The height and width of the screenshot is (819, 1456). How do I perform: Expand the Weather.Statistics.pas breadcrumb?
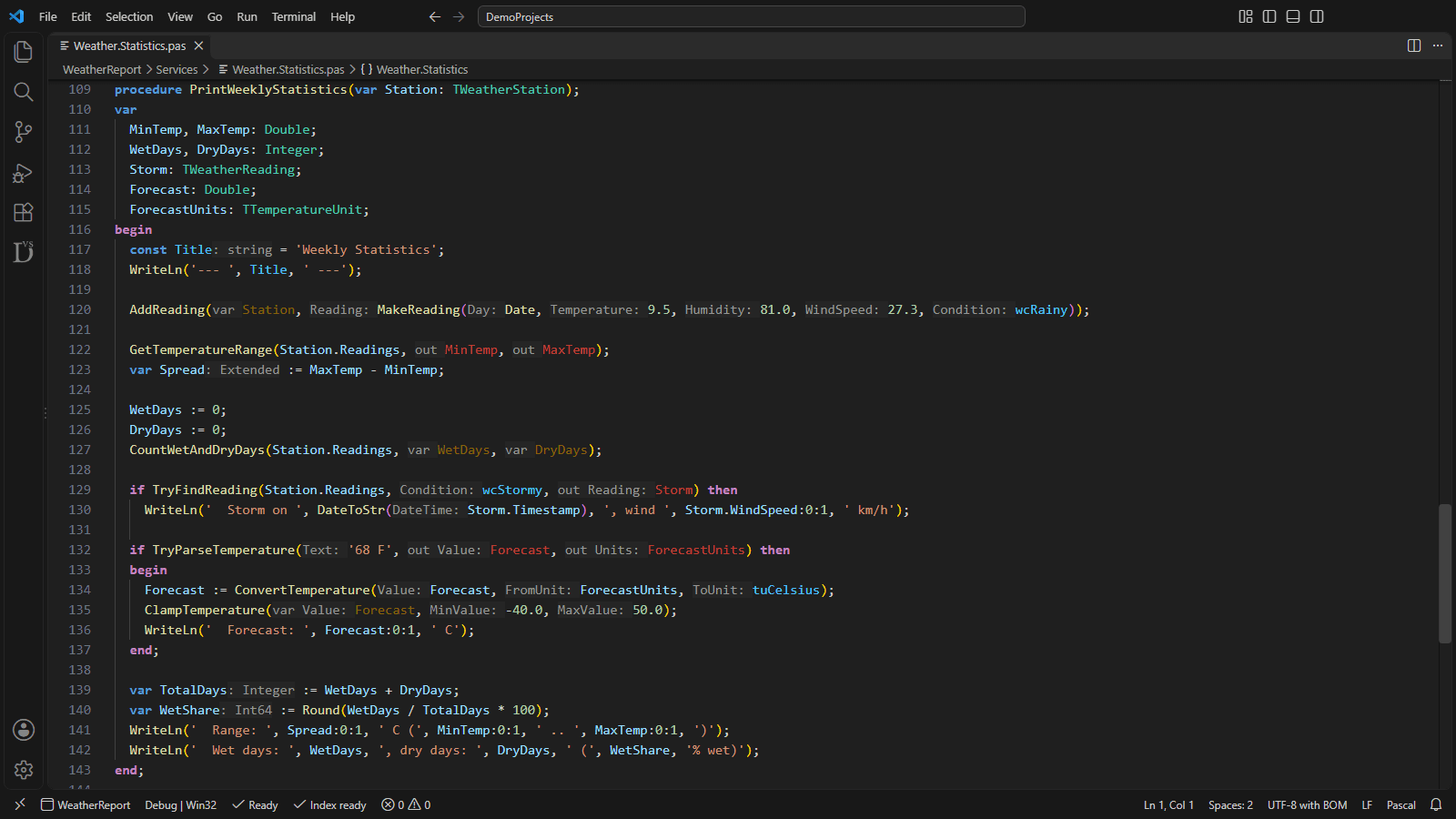tap(281, 69)
